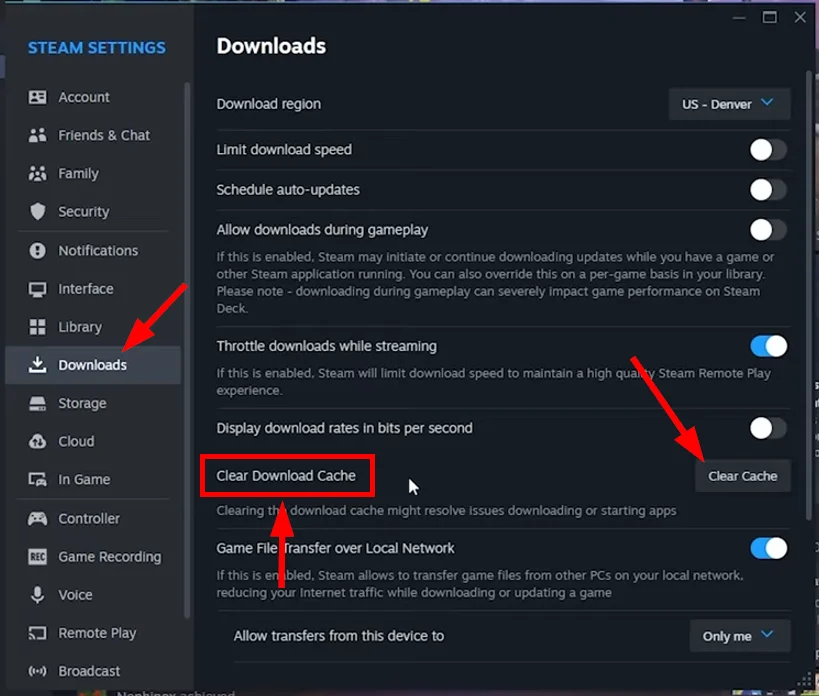Click the Security shield icon
The image size is (819, 696).
coord(37,211)
